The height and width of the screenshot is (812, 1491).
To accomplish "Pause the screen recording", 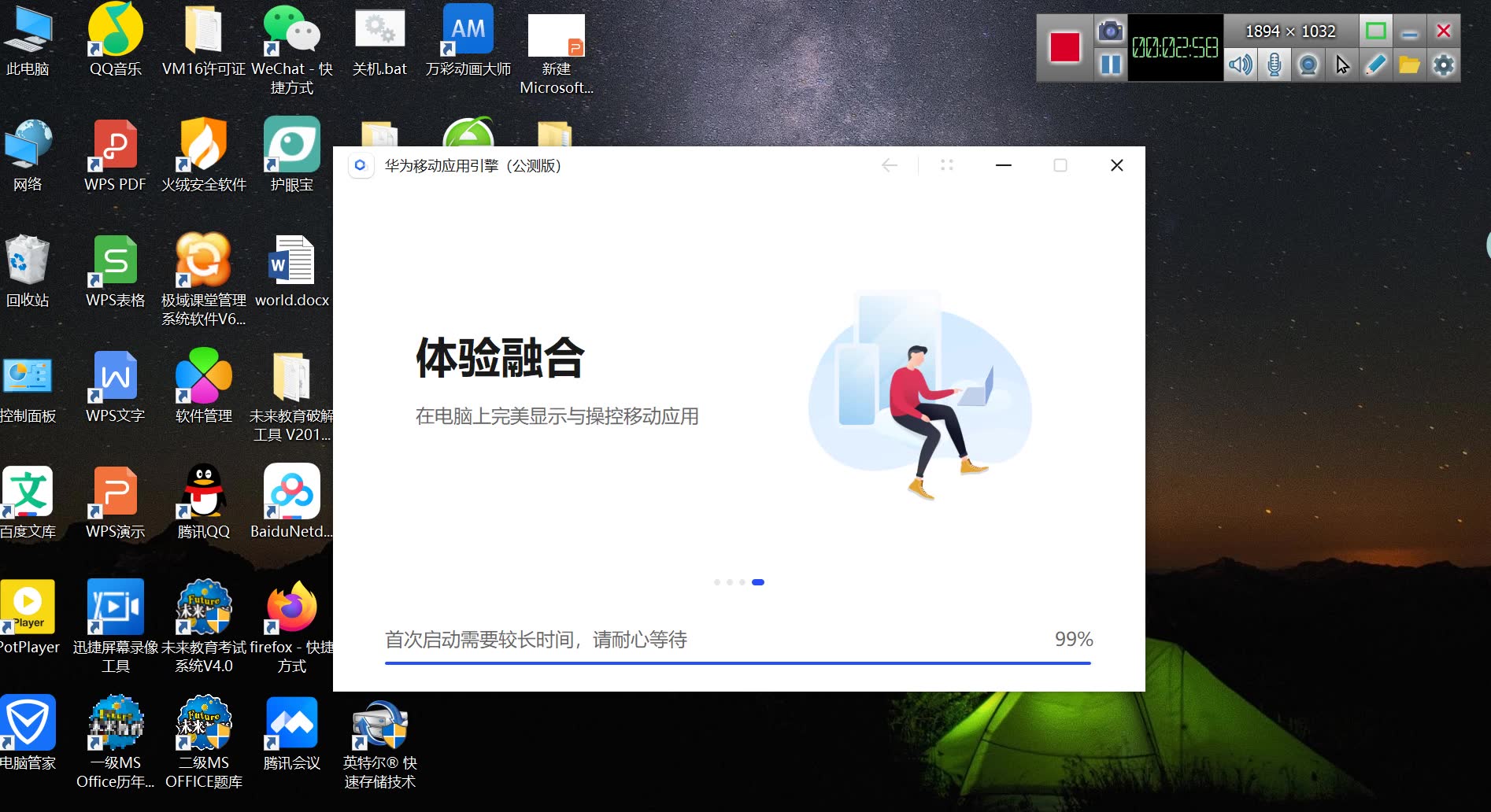I will [1110, 65].
